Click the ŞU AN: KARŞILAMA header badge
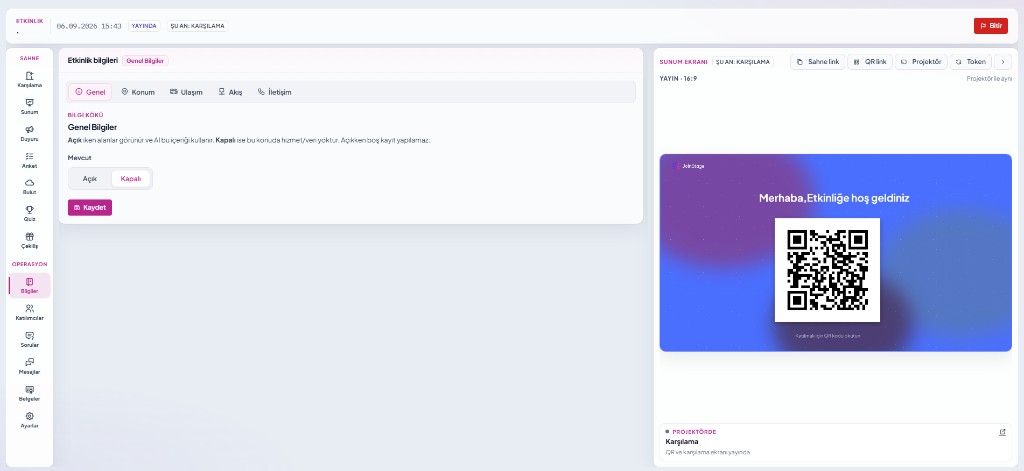The height and width of the screenshot is (471, 1024). pos(197,26)
